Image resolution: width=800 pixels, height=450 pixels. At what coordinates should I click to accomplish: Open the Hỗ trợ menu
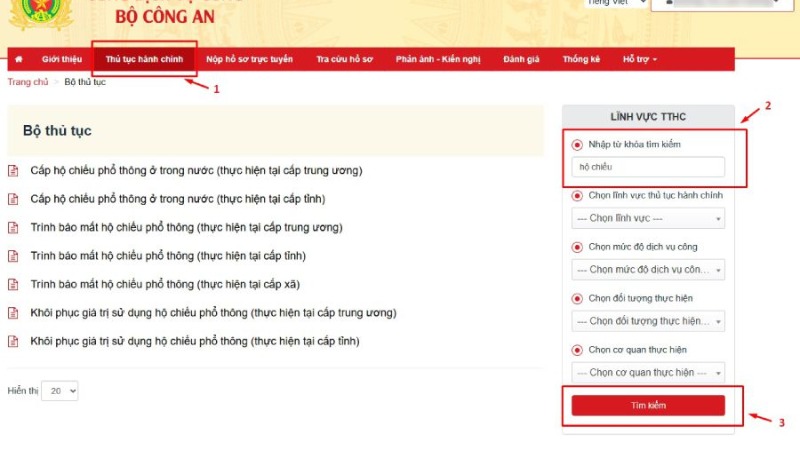click(639, 60)
